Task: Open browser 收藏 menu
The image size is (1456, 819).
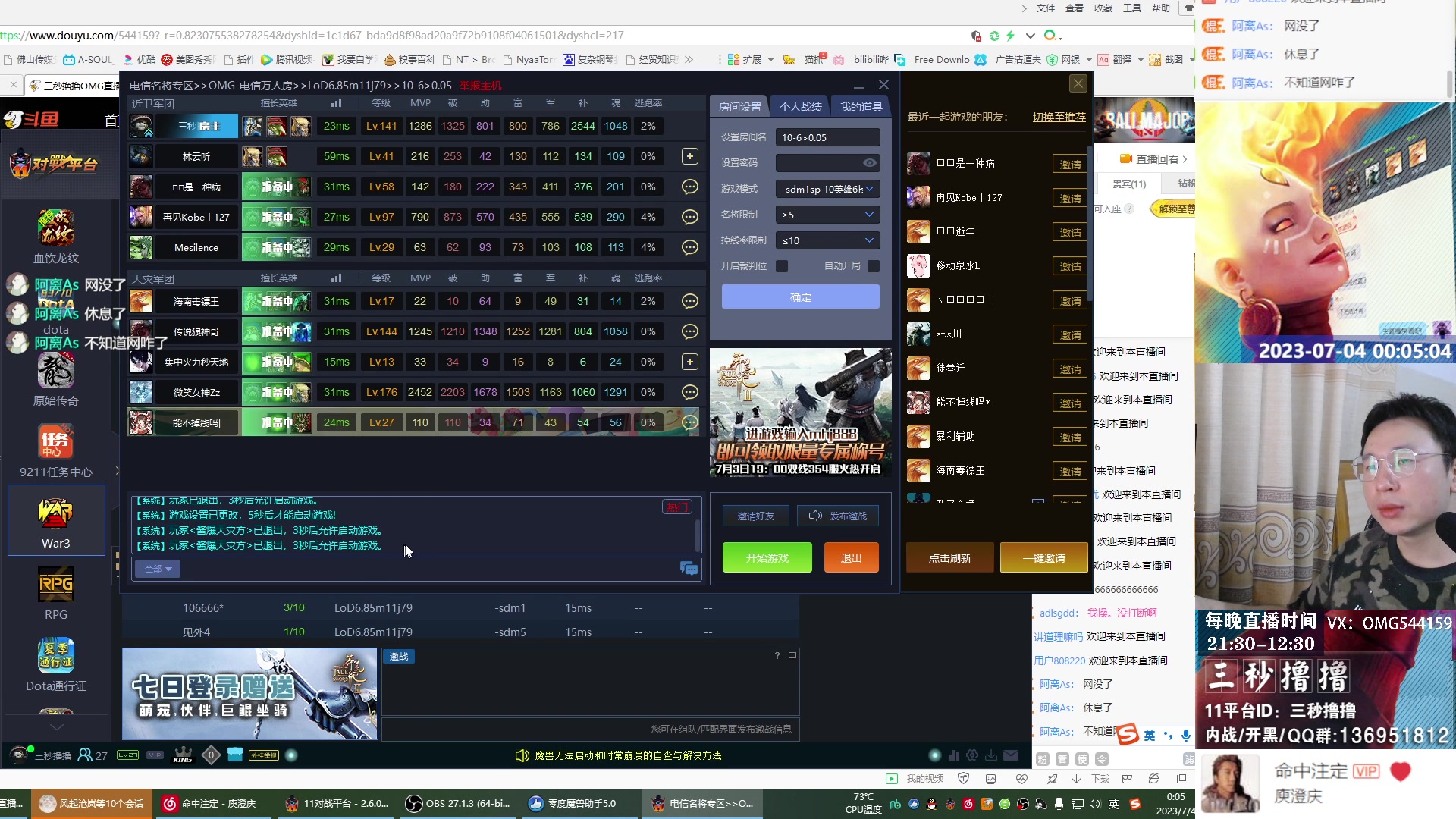Action: click(1103, 8)
